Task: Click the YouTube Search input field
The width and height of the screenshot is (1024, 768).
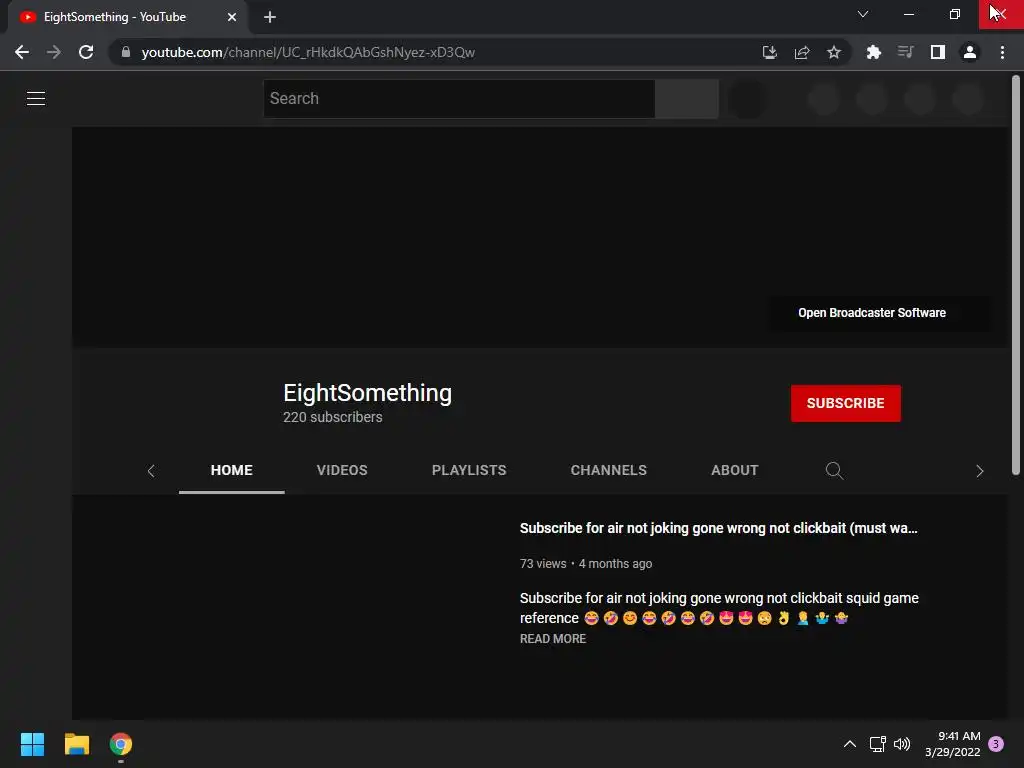Action: coord(459,99)
